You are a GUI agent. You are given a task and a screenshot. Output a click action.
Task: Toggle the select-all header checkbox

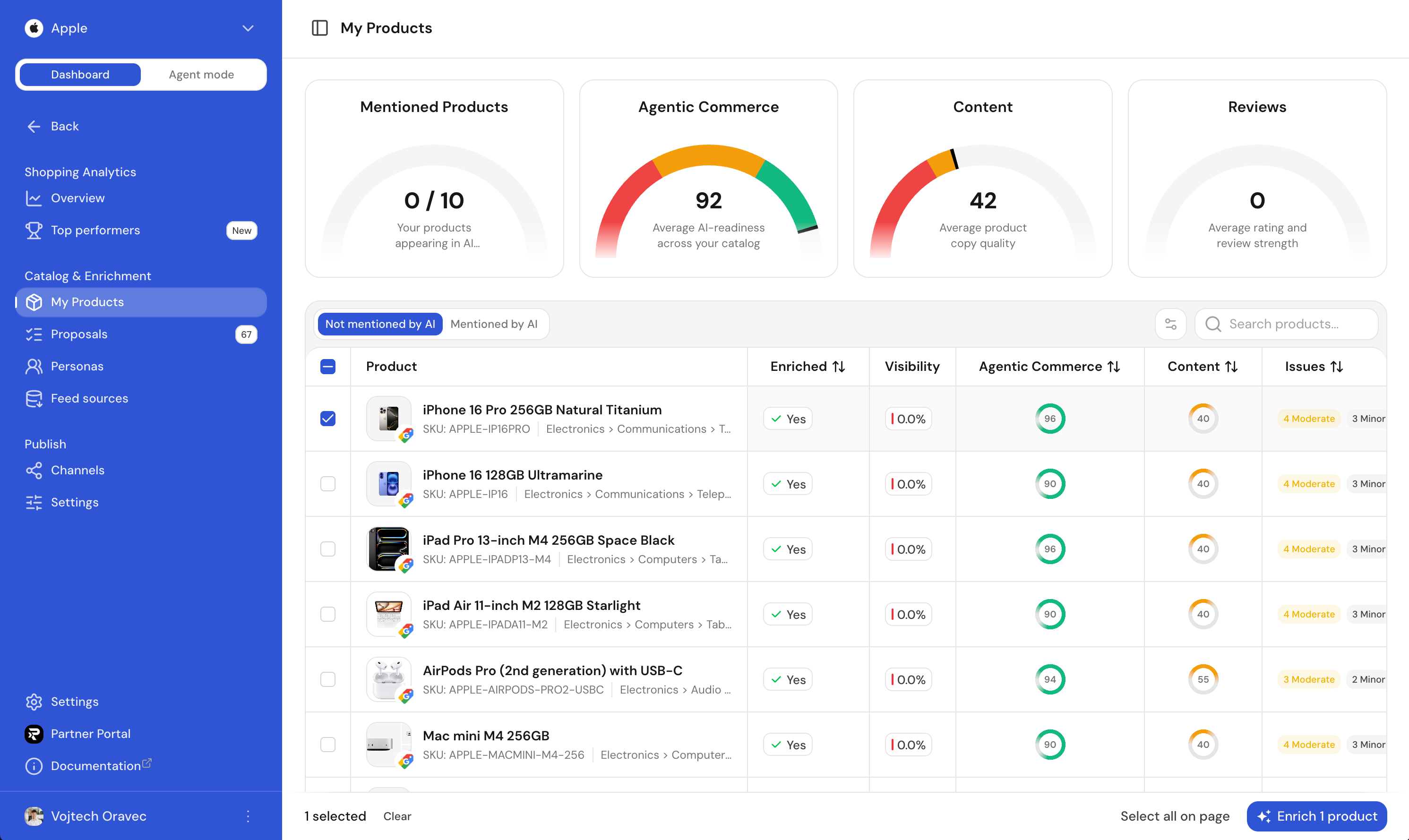pyautogui.click(x=328, y=366)
